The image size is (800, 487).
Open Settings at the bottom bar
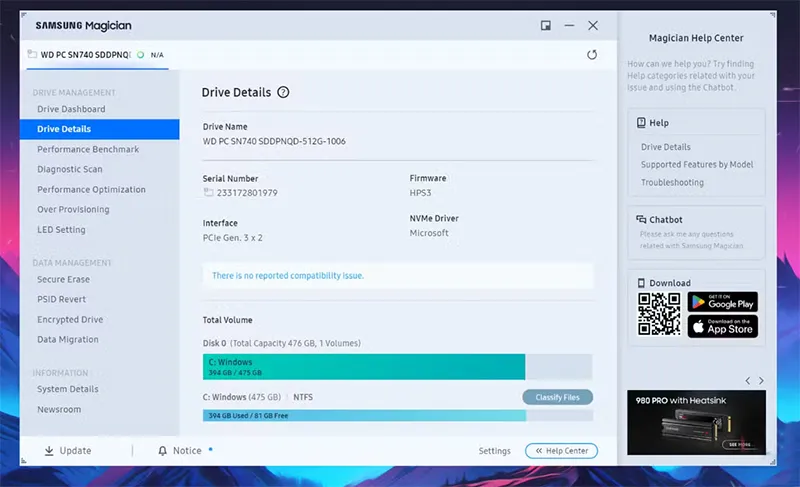(494, 451)
